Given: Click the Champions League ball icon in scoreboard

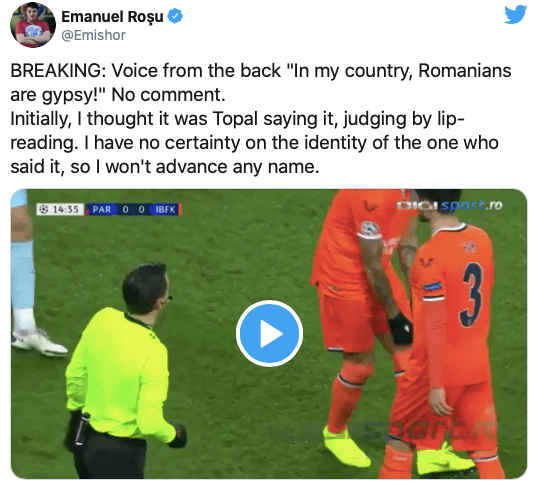Looking at the screenshot, I should pos(44,209).
